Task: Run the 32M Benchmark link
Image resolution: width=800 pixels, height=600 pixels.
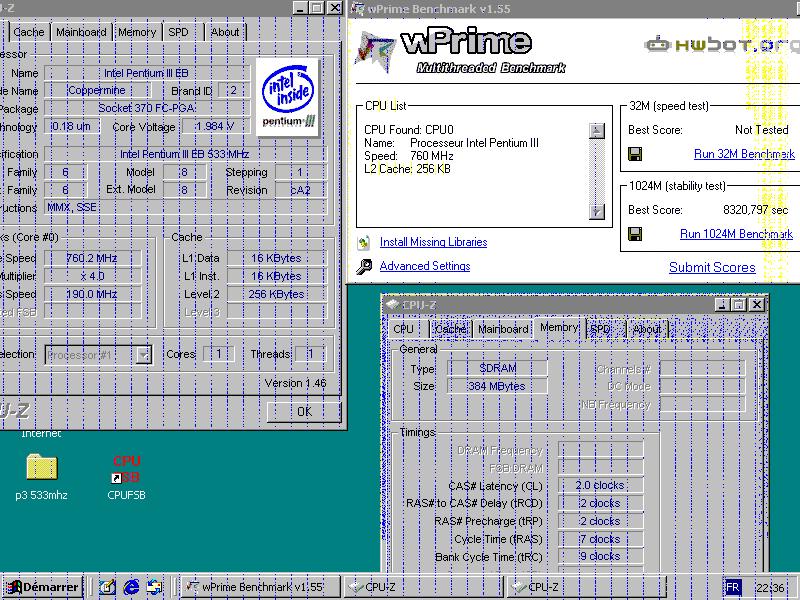Action: [744, 154]
